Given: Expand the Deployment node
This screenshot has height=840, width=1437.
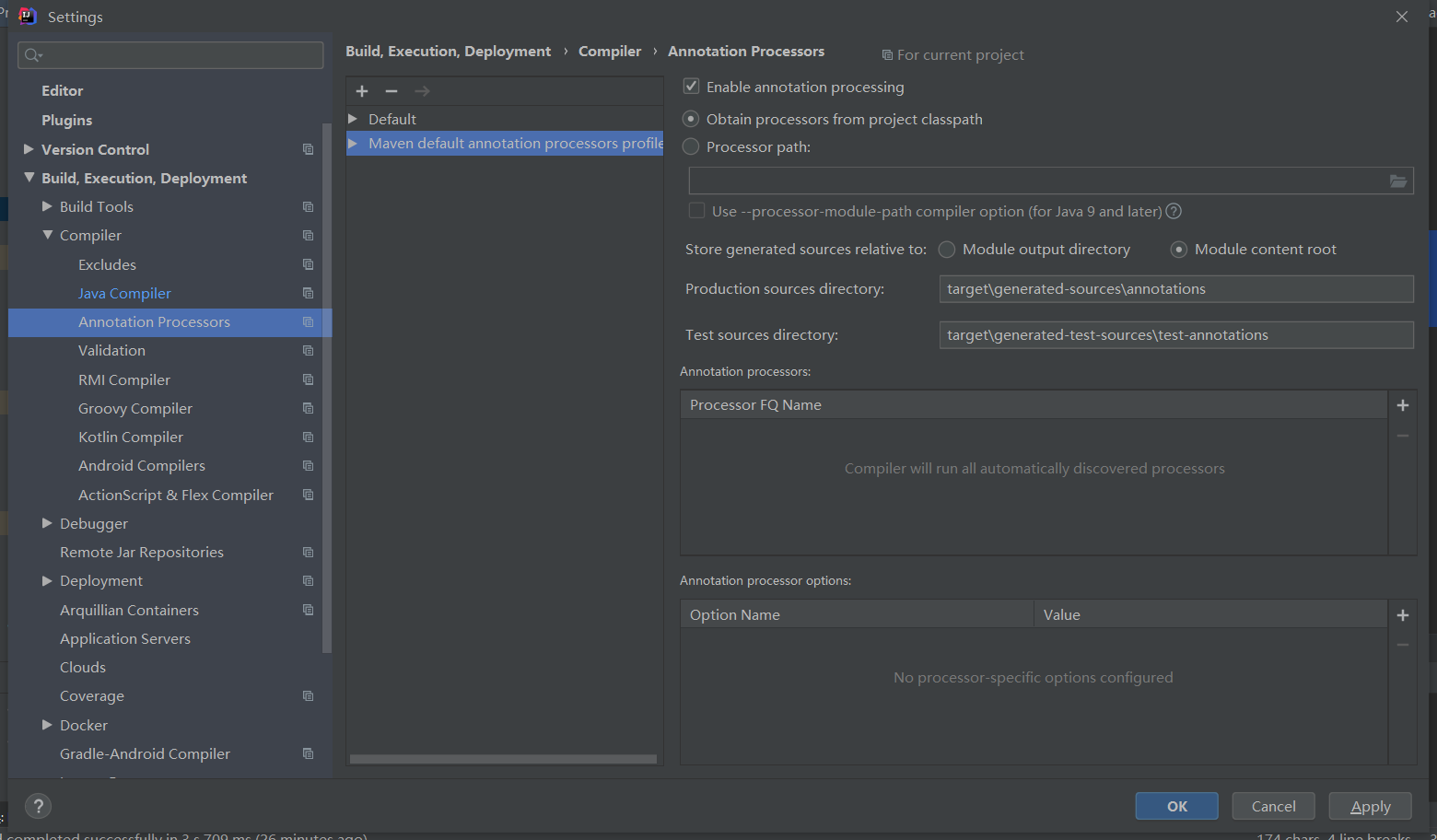Looking at the screenshot, I should (x=47, y=580).
